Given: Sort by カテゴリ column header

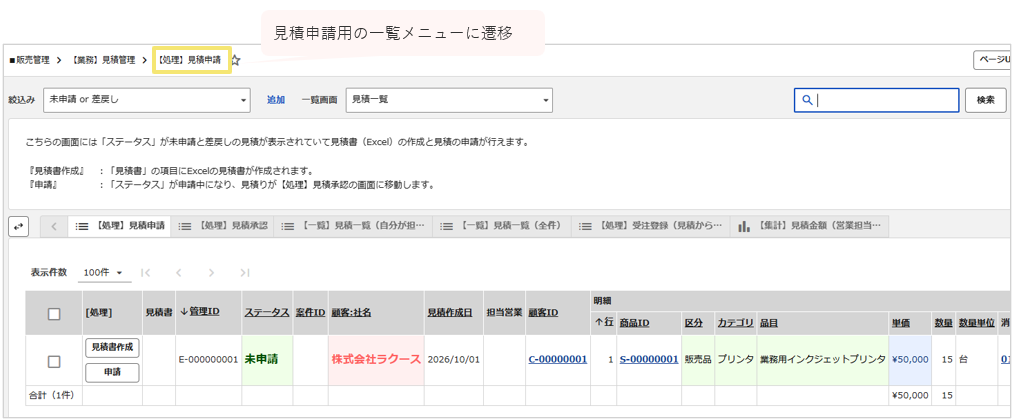Looking at the screenshot, I should pos(735,323).
